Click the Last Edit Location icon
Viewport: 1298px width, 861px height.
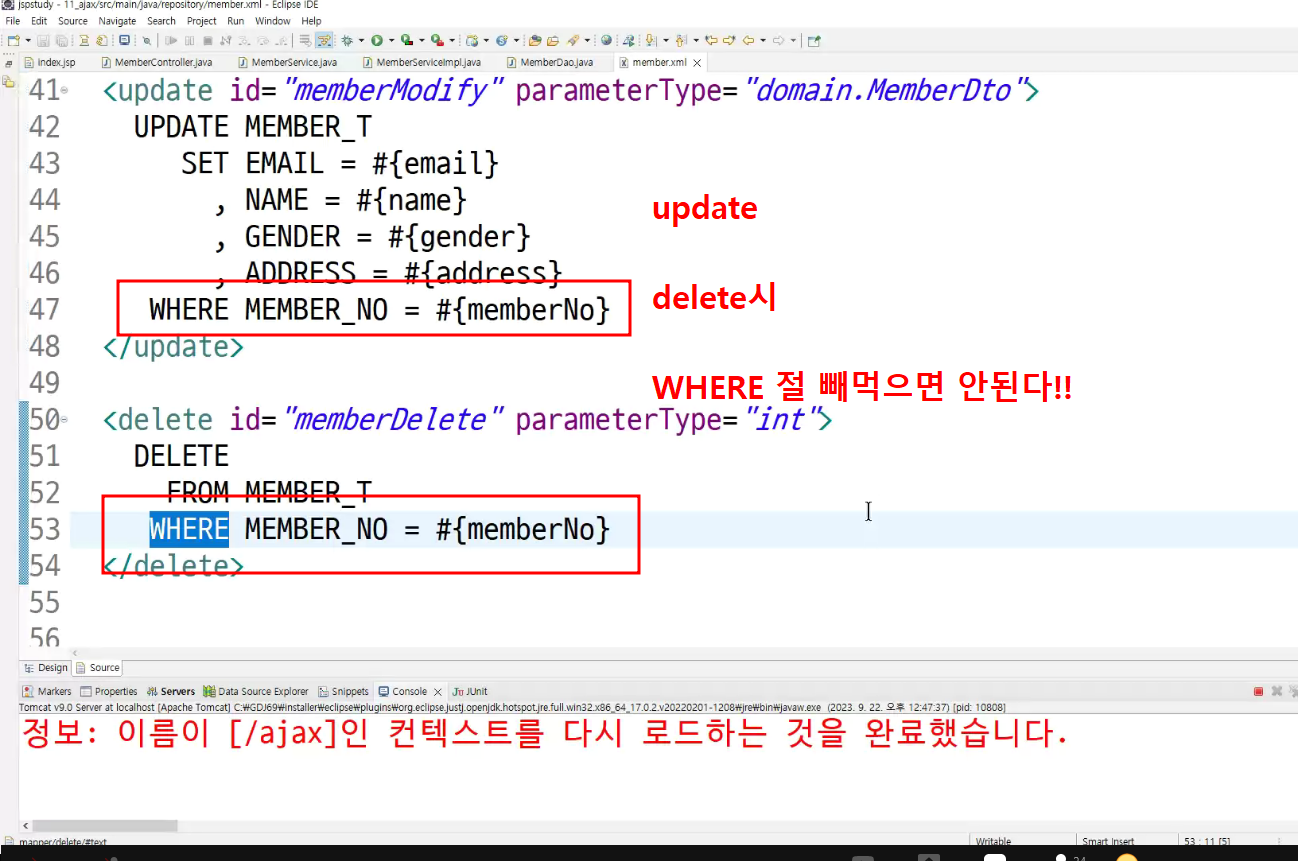[711, 41]
